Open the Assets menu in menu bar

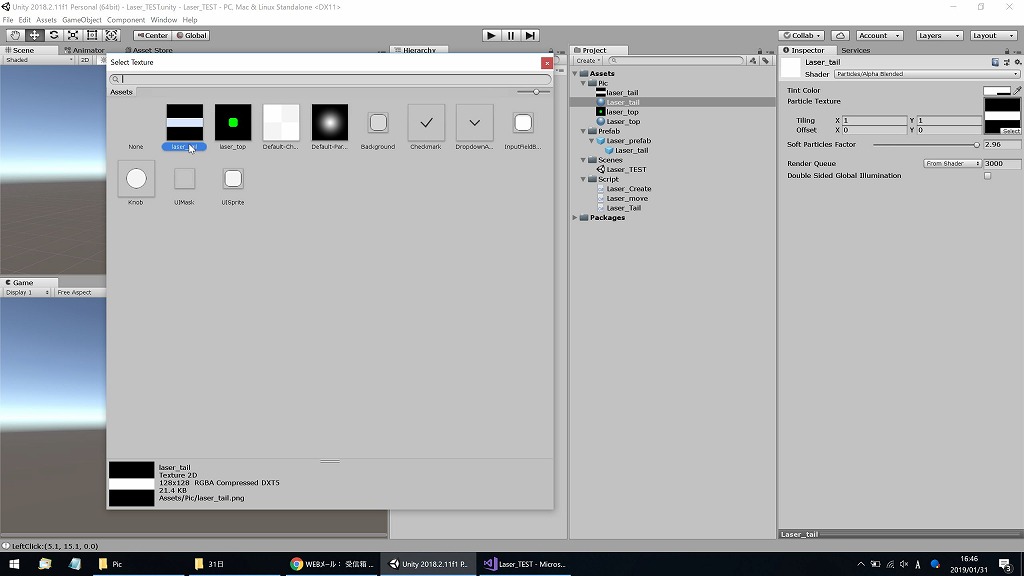46,20
